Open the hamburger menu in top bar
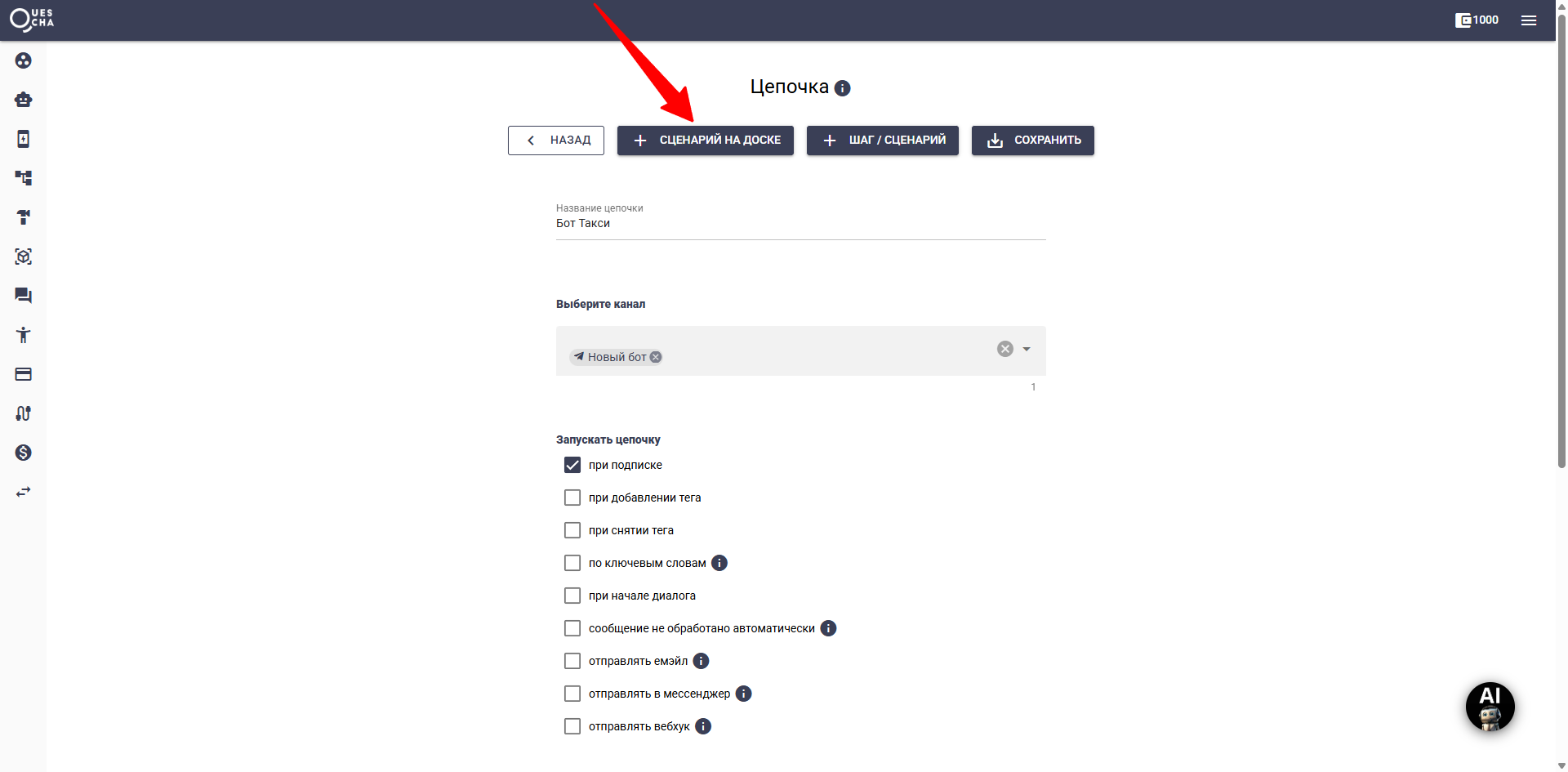This screenshot has width=1568, height=772. [1529, 20]
